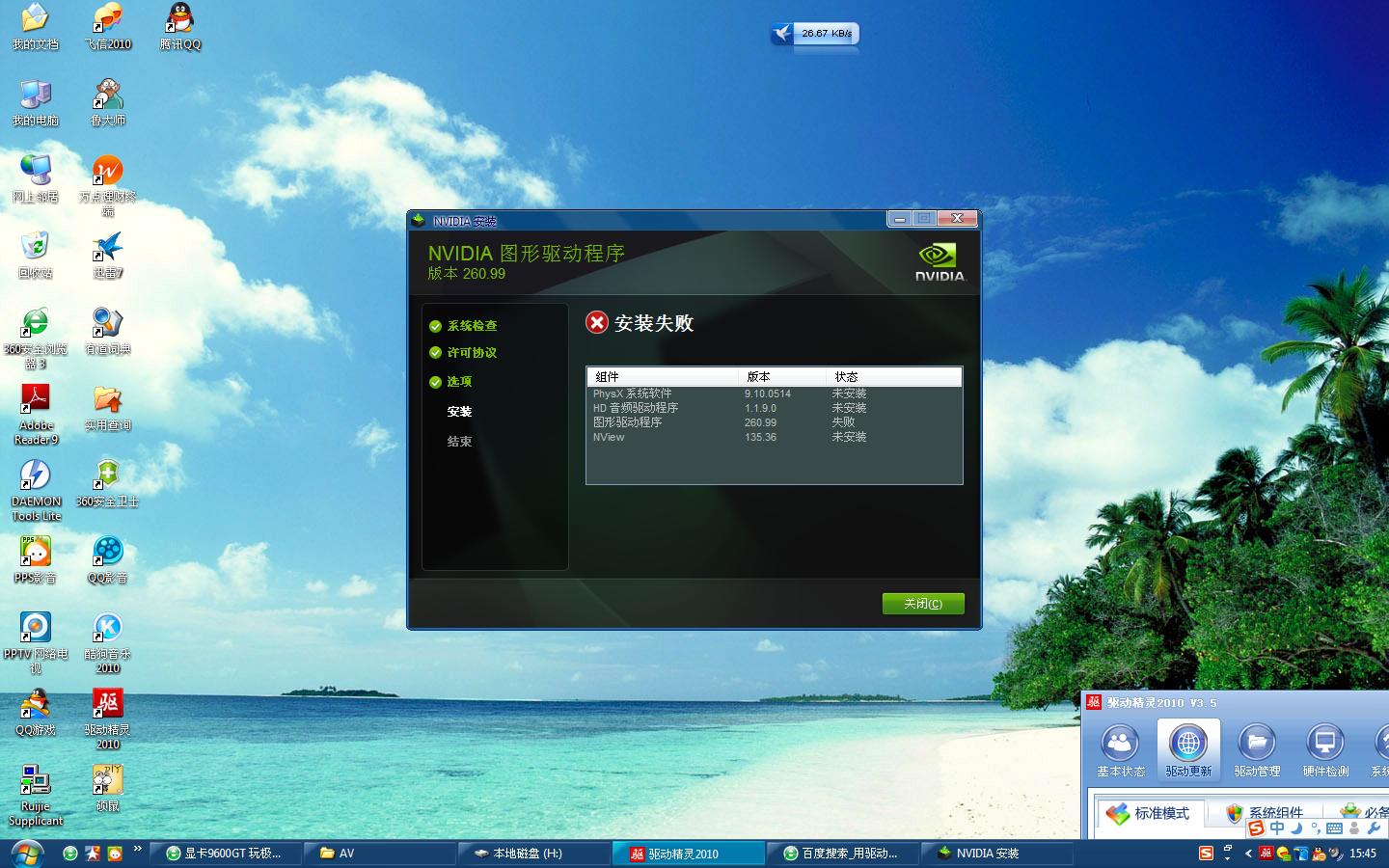Click the red 安装失败 error icon
The image size is (1389, 868).
click(597, 322)
